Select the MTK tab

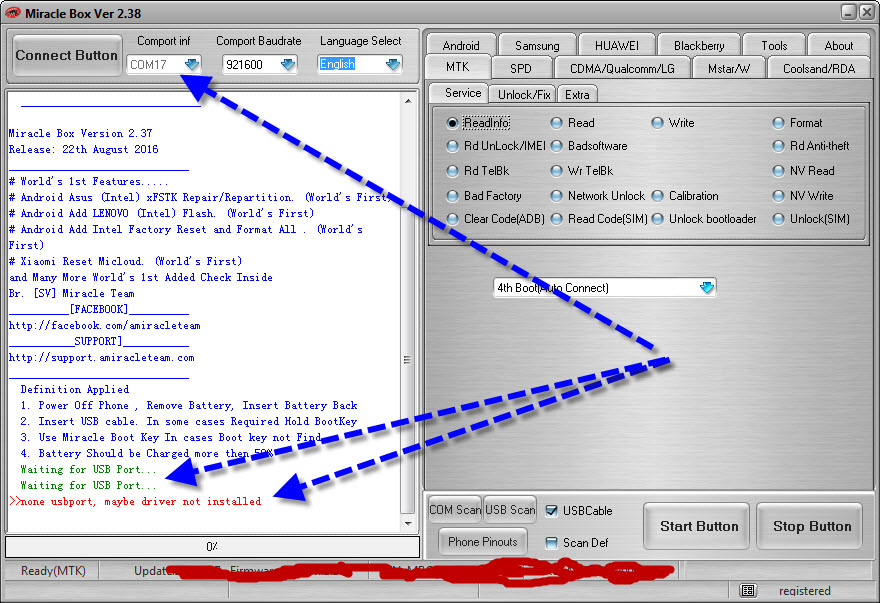(457, 67)
